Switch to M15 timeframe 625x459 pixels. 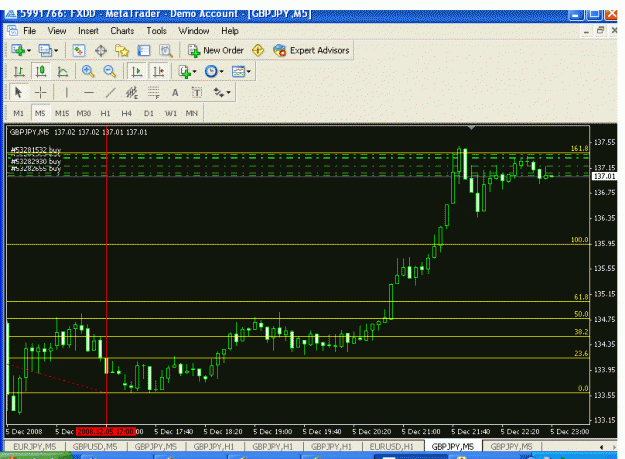click(62, 113)
